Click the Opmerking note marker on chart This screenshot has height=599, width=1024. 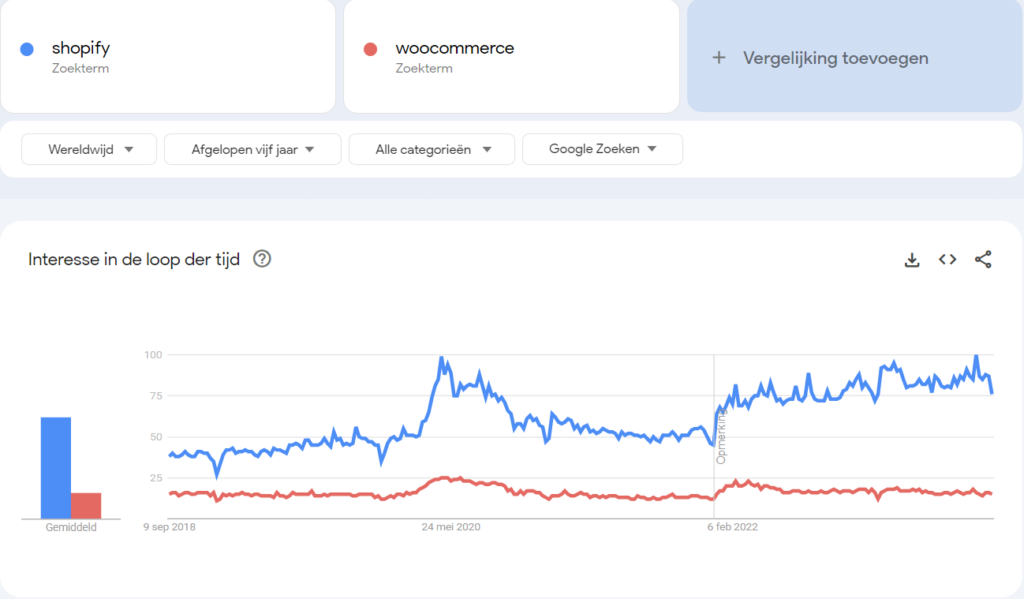pyautogui.click(x=721, y=436)
